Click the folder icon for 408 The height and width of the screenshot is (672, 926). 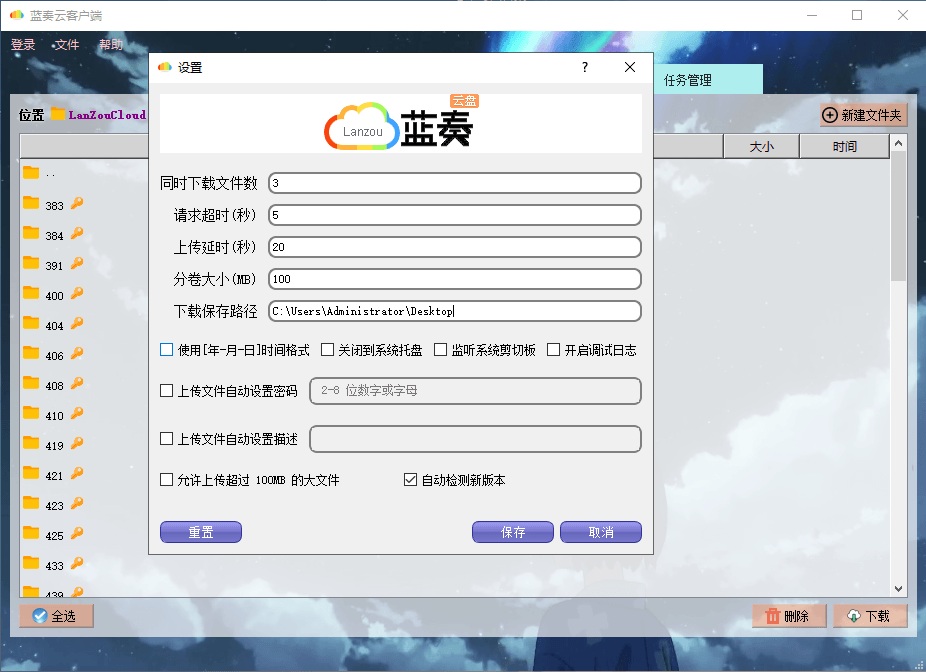(x=31, y=383)
